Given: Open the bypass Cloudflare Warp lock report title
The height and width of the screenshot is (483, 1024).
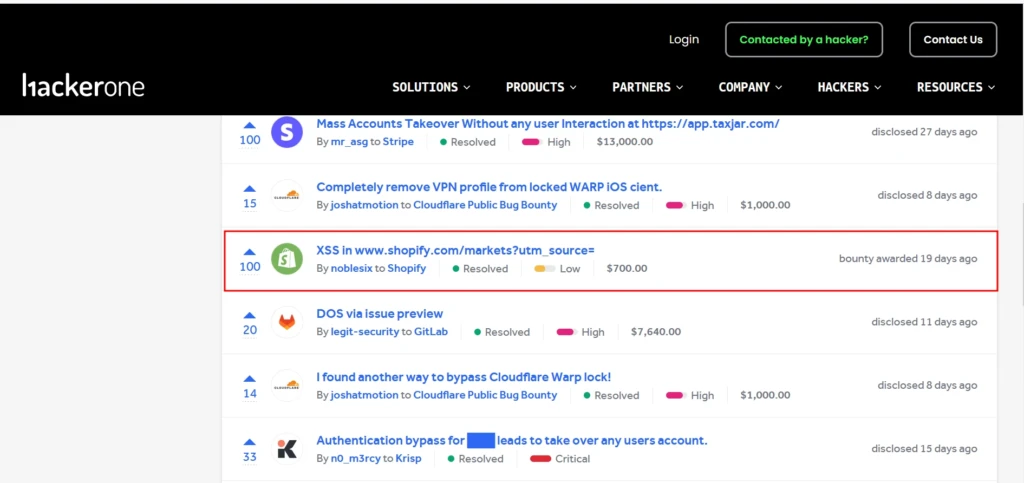Looking at the screenshot, I should [464, 377].
